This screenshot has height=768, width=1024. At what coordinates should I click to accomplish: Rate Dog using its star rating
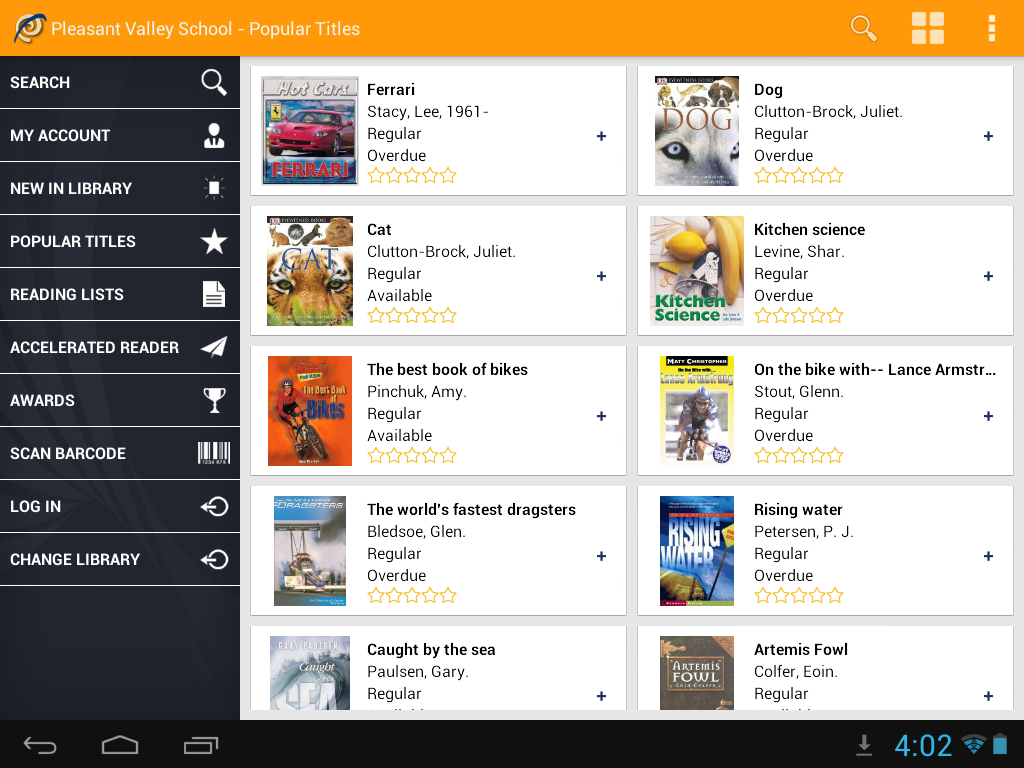(799, 176)
